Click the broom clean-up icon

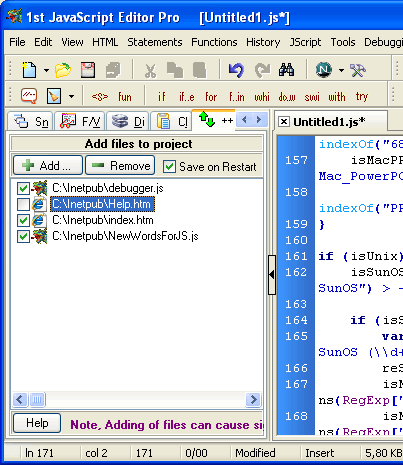pos(54,96)
